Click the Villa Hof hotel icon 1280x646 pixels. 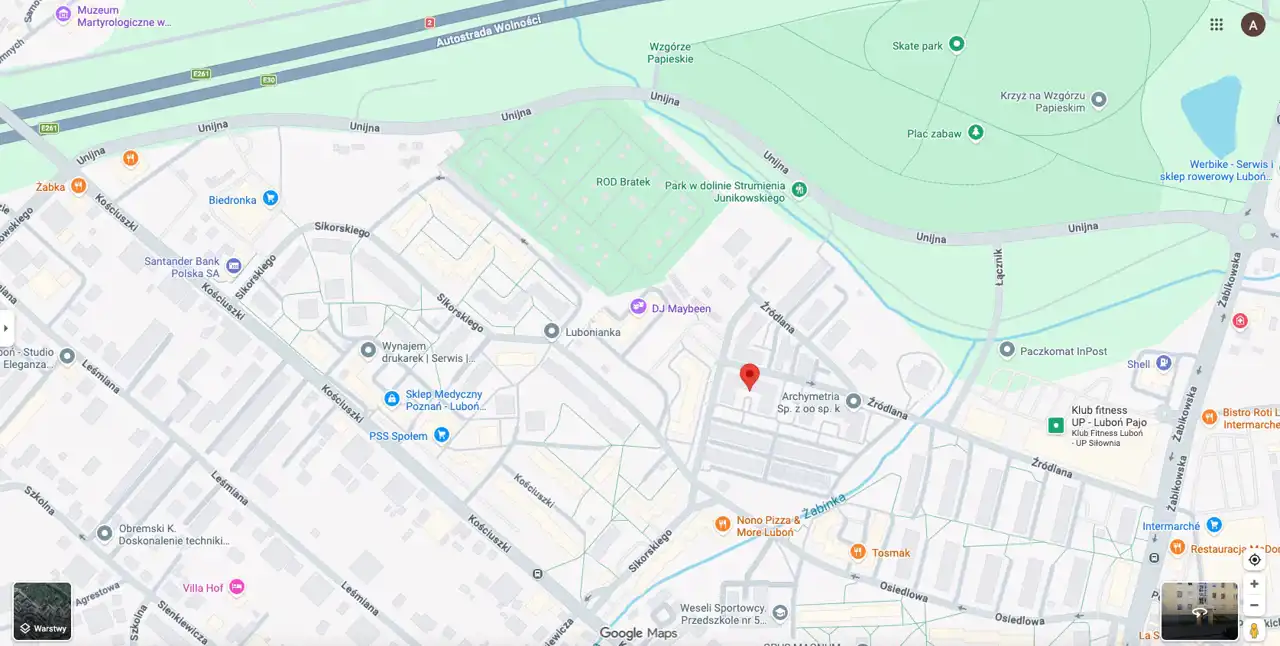tap(237, 587)
